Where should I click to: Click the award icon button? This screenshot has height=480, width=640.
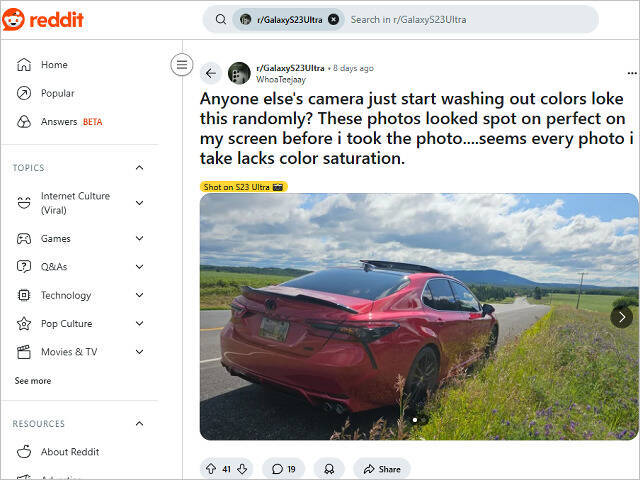click(x=328, y=469)
